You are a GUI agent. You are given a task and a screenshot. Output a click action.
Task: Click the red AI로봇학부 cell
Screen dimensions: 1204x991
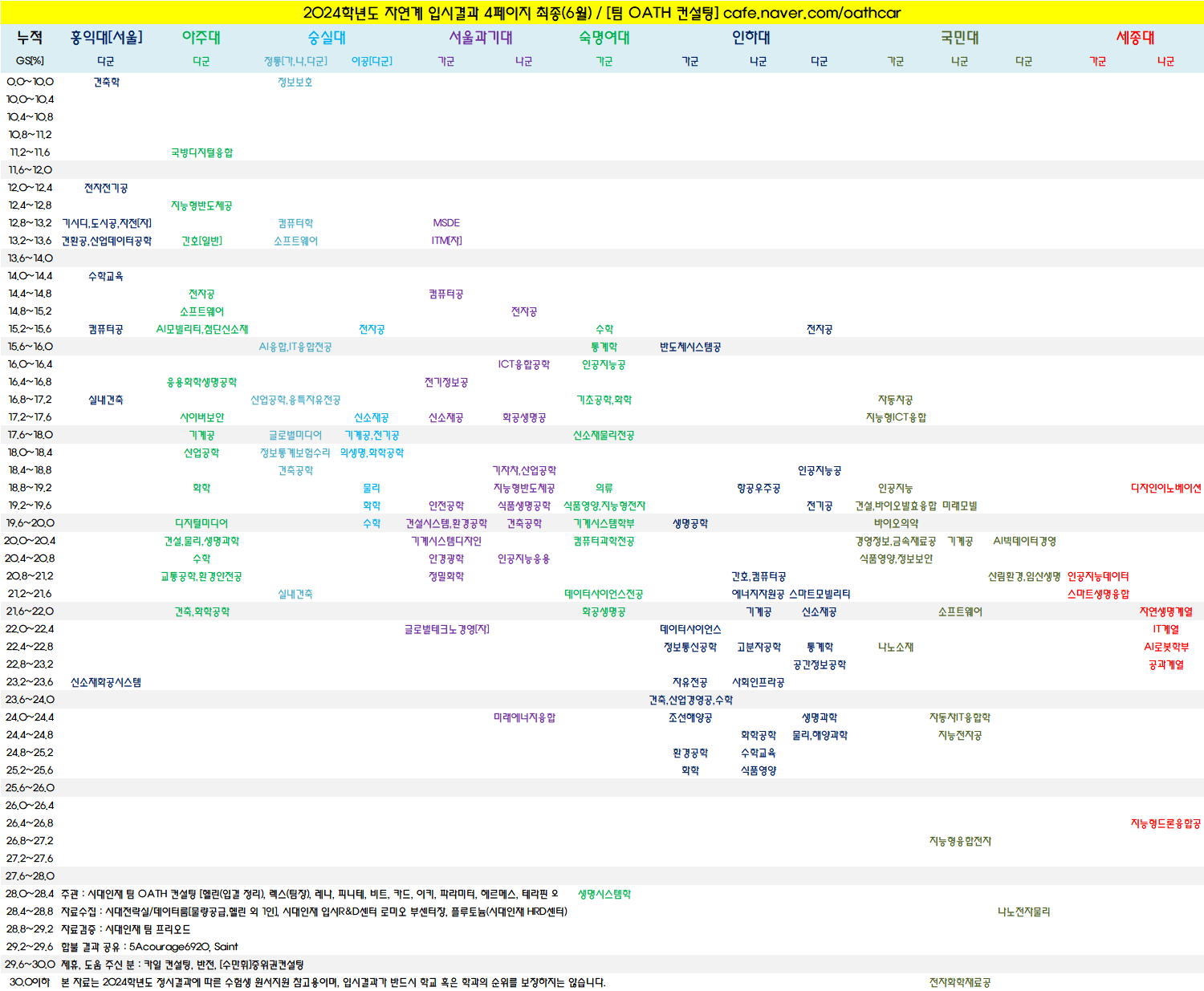point(1166,647)
